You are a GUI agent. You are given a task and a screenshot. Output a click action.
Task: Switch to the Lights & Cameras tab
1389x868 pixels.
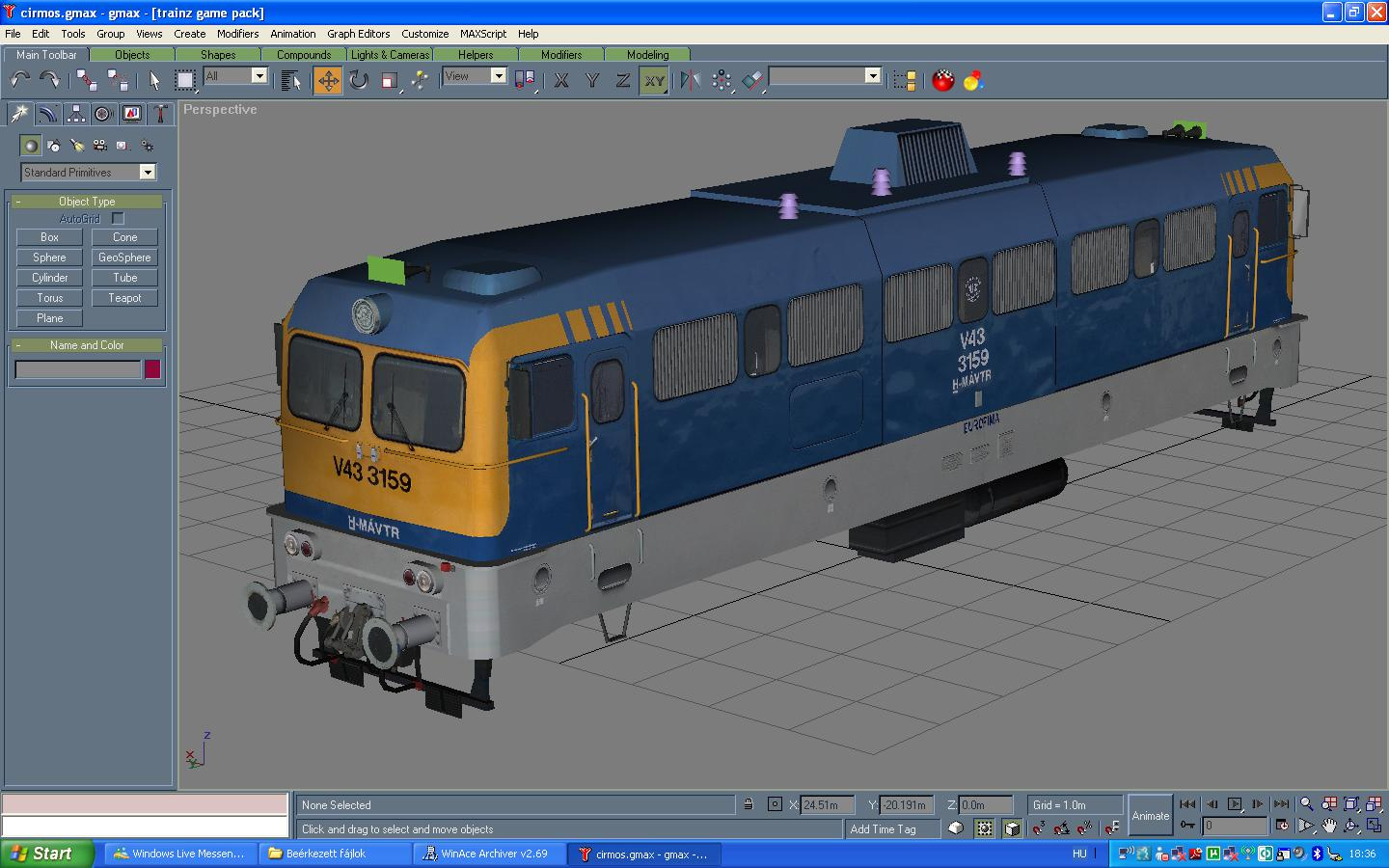(390, 55)
